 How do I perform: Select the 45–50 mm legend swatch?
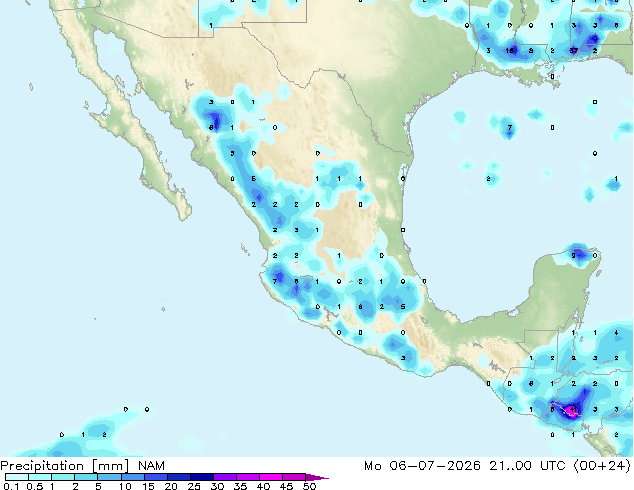coord(294,477)
